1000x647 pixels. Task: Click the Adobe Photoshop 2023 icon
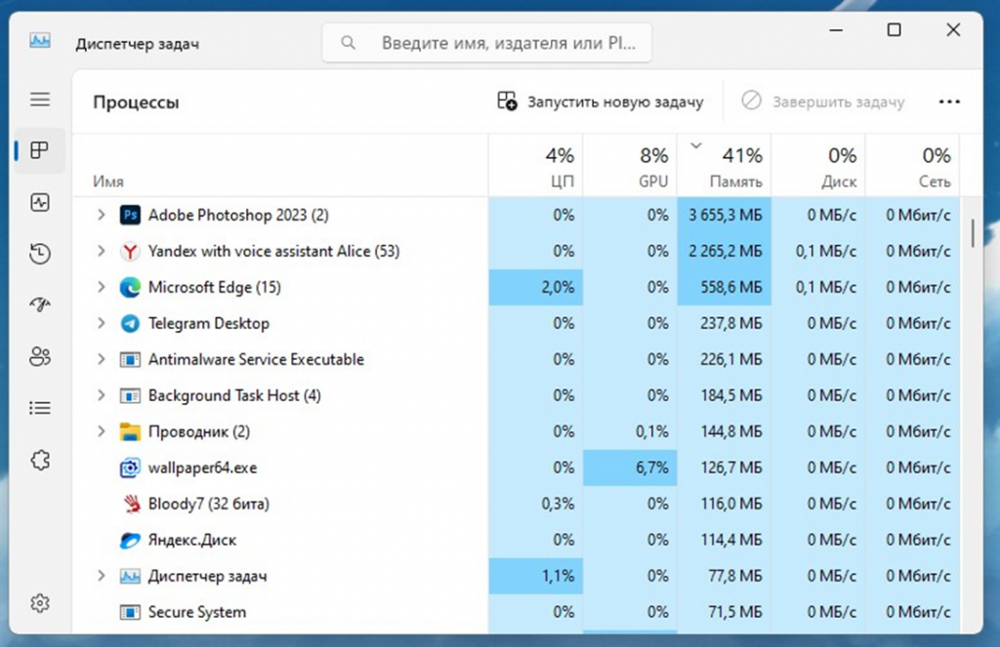(x=130, y=215)
